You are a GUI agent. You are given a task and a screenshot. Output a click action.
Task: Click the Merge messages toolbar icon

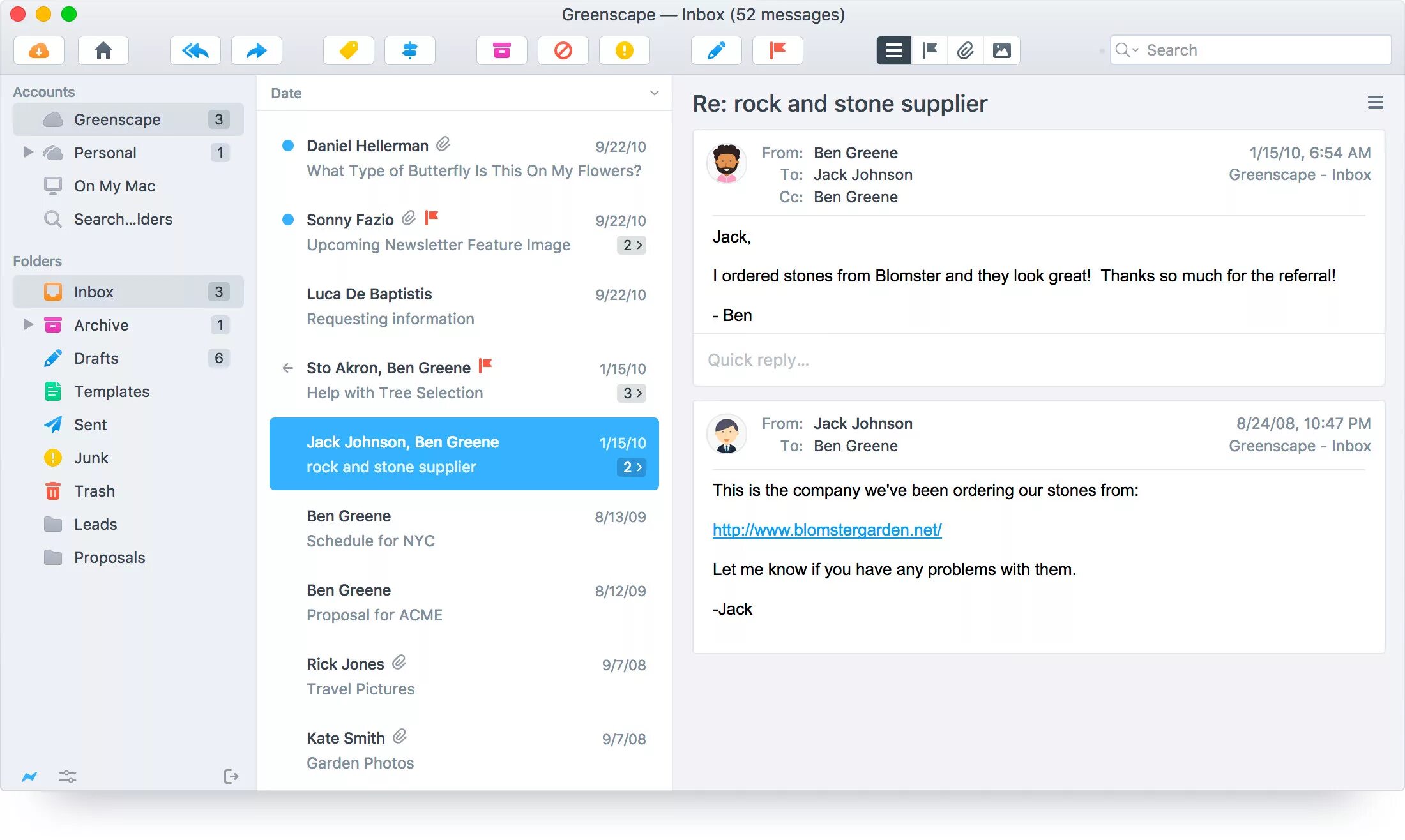tap(410, 49)
